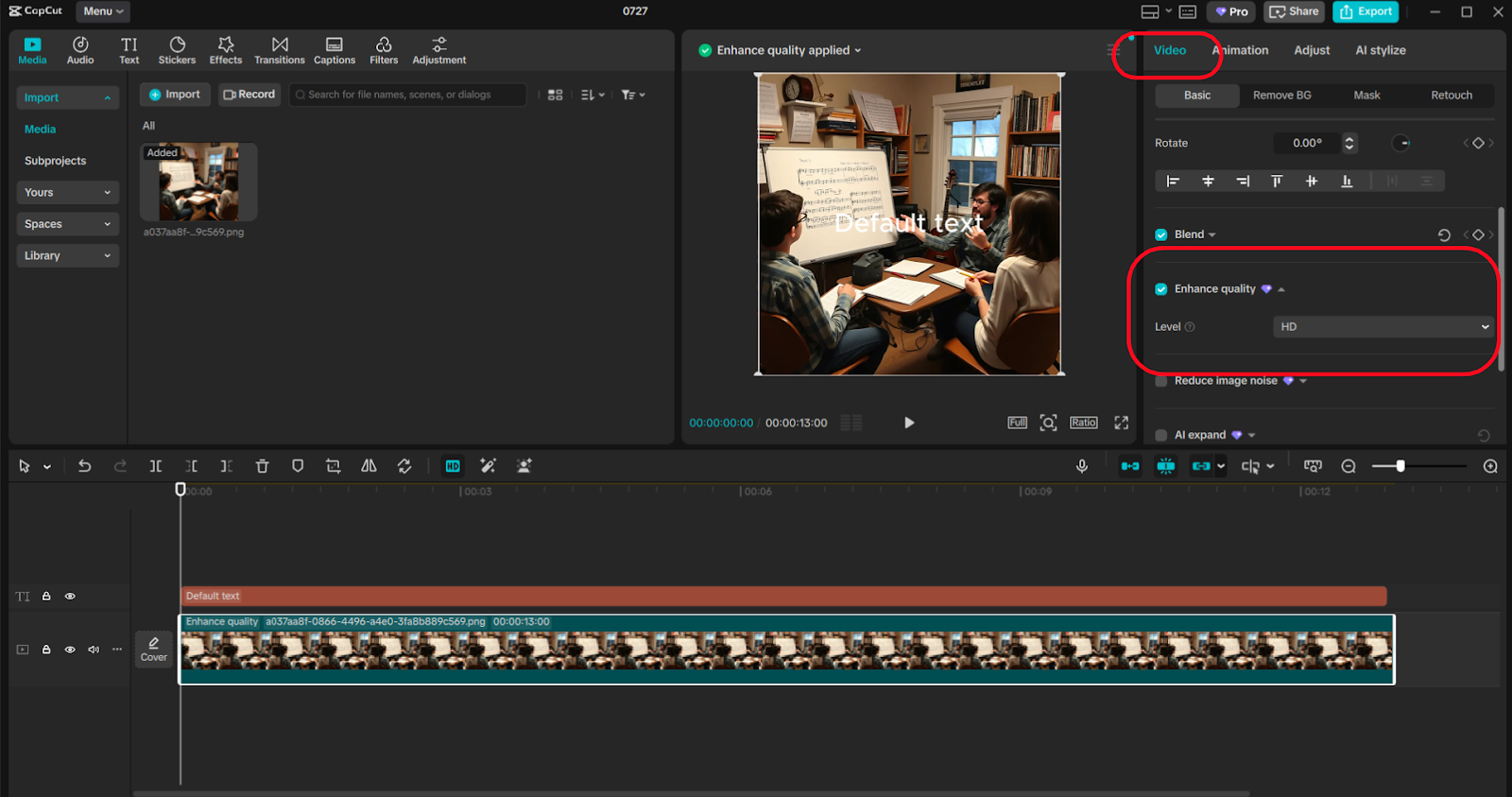This screenshot has height=797, width=1512.
Task: Open the Transitions panel
Action: (279, 50)
